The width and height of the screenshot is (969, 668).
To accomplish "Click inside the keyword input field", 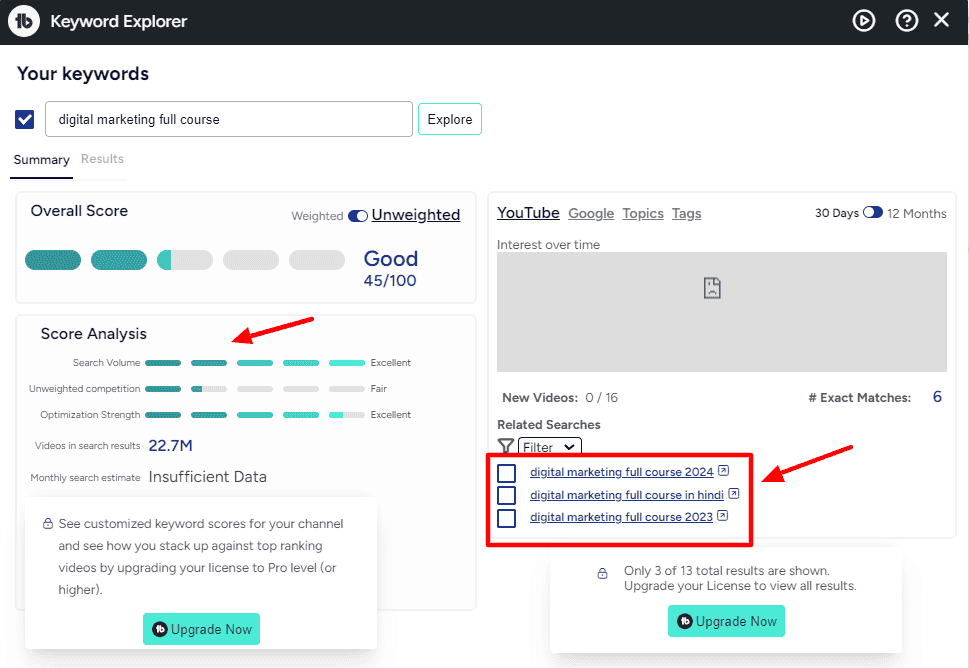I will click(228, 119).
